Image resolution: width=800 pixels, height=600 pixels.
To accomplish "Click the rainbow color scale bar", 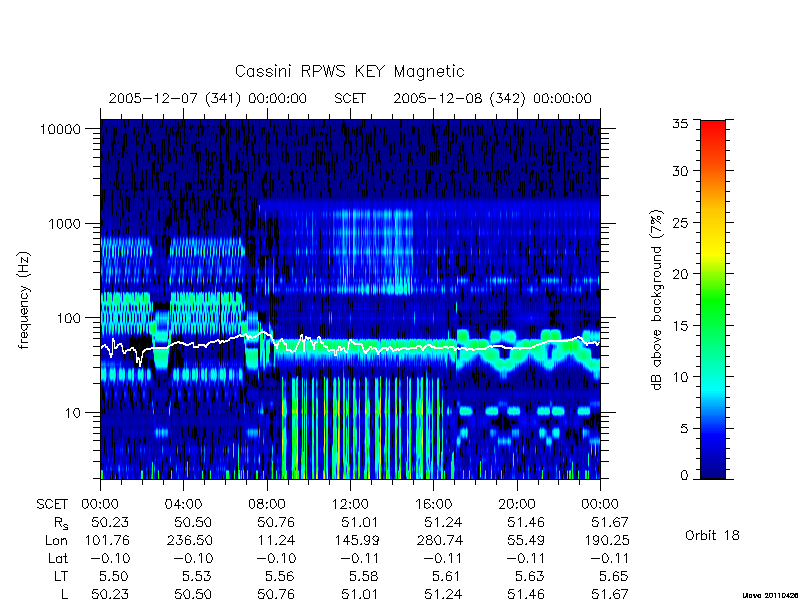I will tap(713, 299).
